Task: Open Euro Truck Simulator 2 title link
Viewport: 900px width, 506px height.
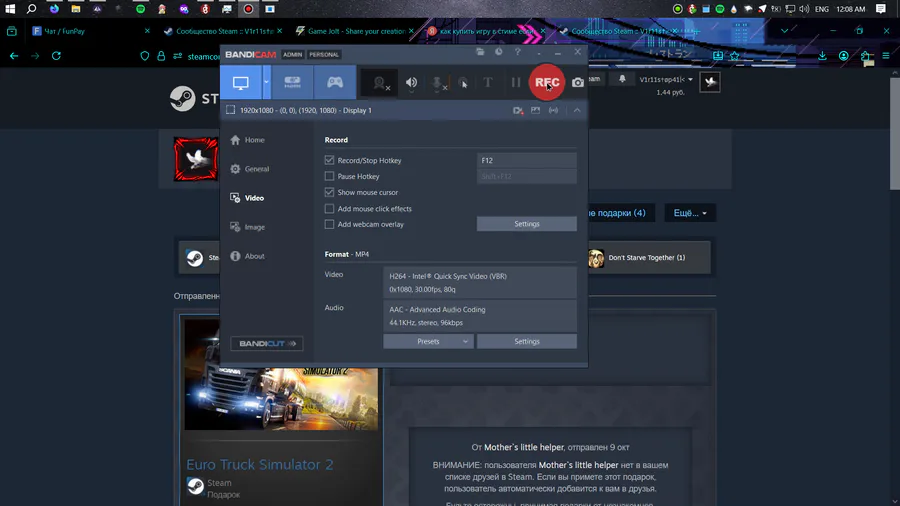Action: tap(259, 464)
